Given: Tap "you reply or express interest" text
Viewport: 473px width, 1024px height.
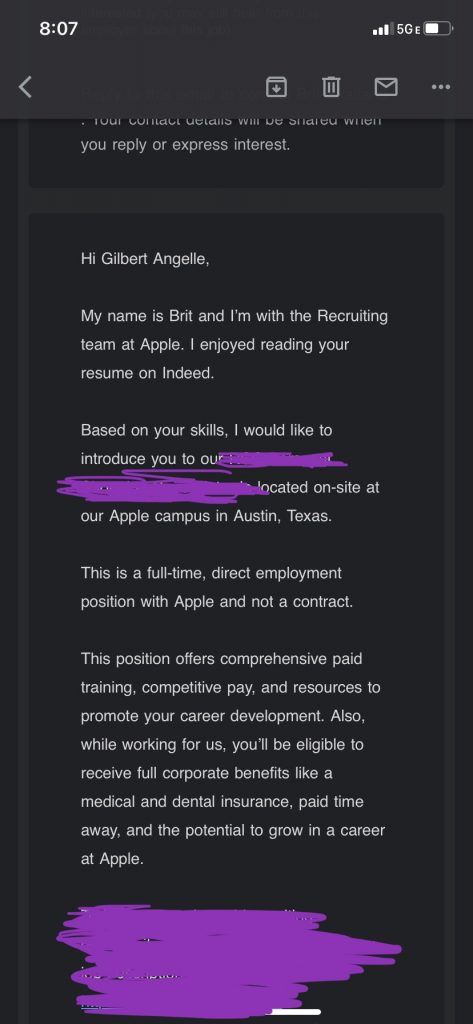Looking at the screenshot, I should (x=185, y=145).
